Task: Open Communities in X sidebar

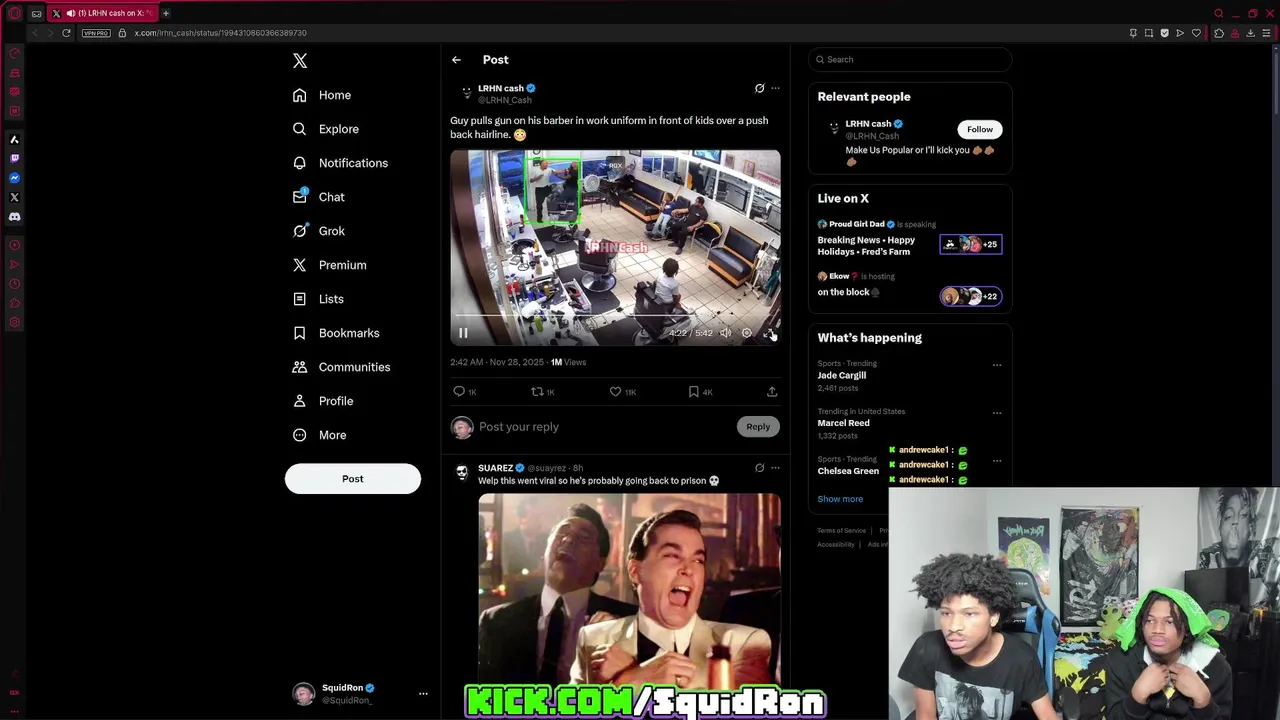Action: point(341,367)
